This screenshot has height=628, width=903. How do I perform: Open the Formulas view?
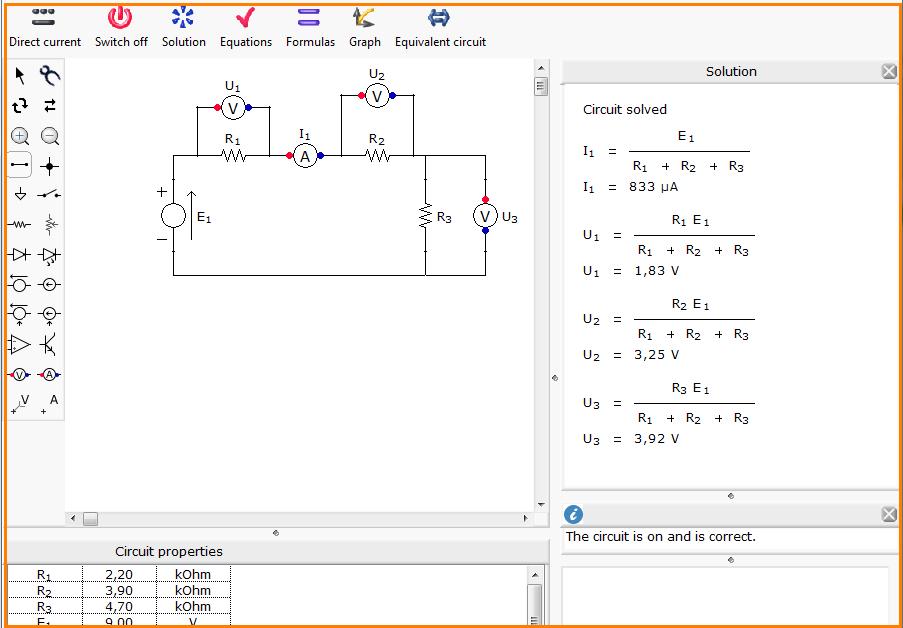(x=310, y=27)
